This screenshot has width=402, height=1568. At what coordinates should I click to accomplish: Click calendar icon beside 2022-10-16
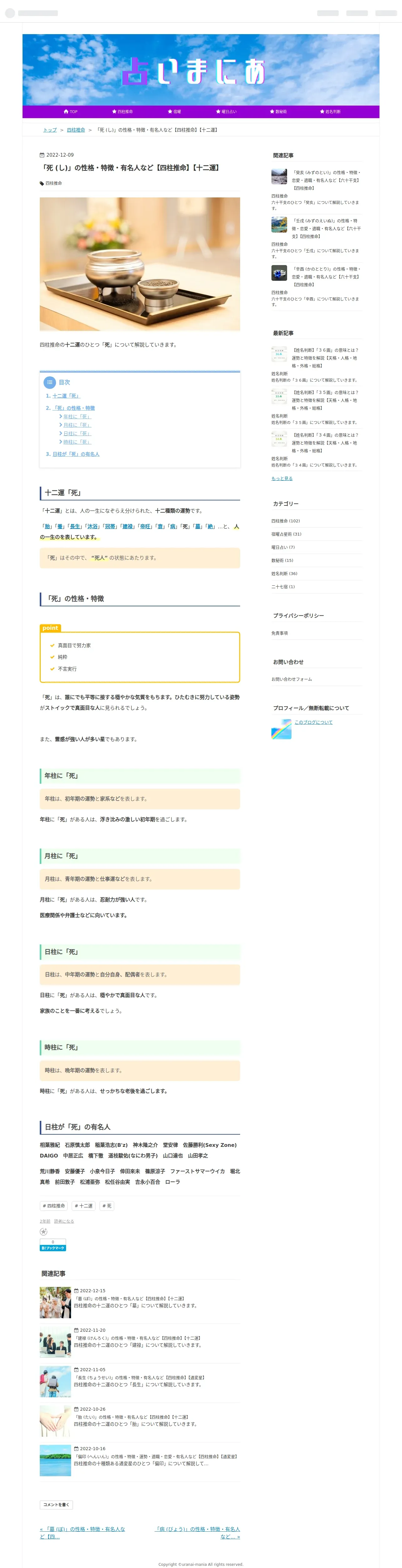coord(76,1449)
